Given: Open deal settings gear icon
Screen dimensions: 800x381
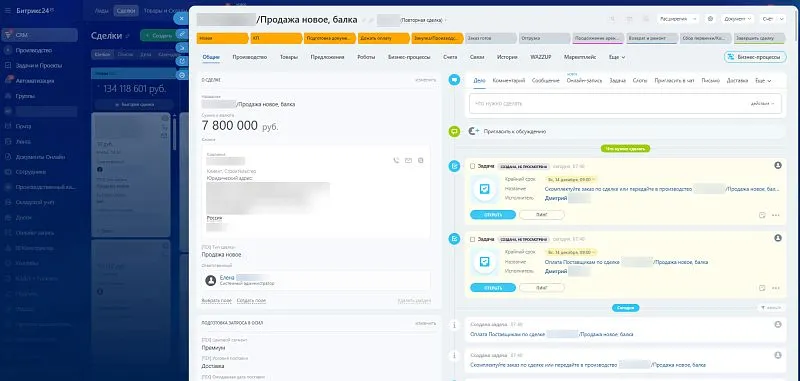Looking at the screenshot, I should click(x=710, y=19).
